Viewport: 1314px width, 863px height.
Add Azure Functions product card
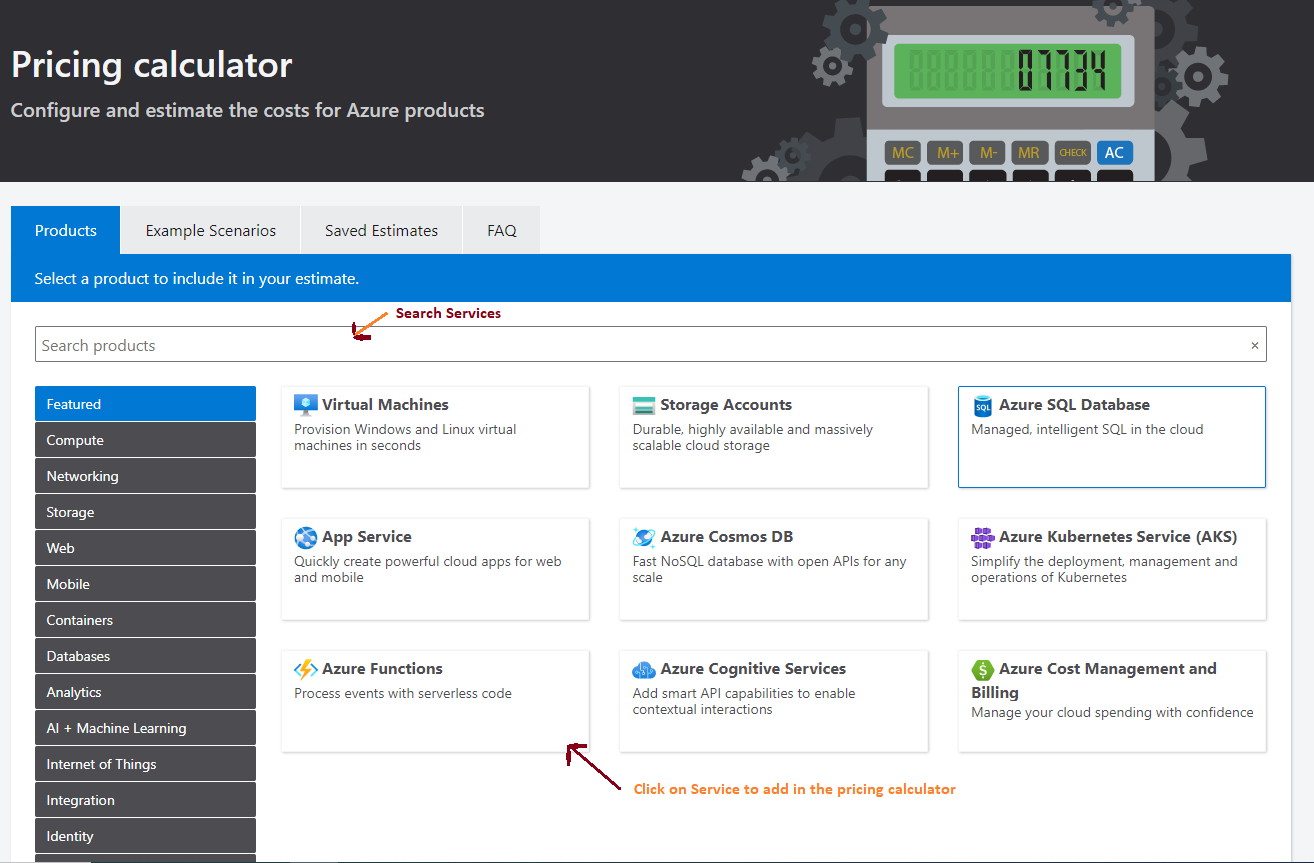tap(435, 701)
